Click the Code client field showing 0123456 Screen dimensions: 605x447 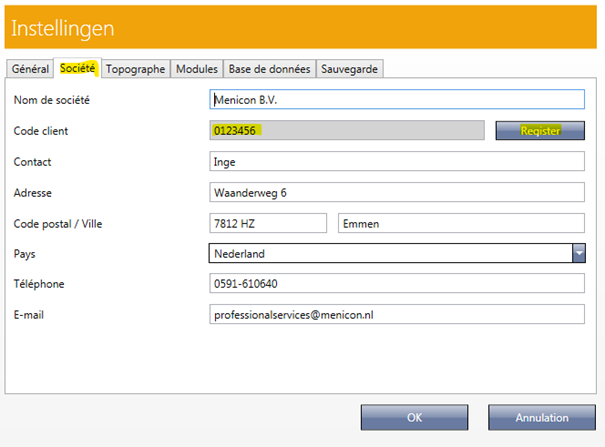(x=346, y=131)
